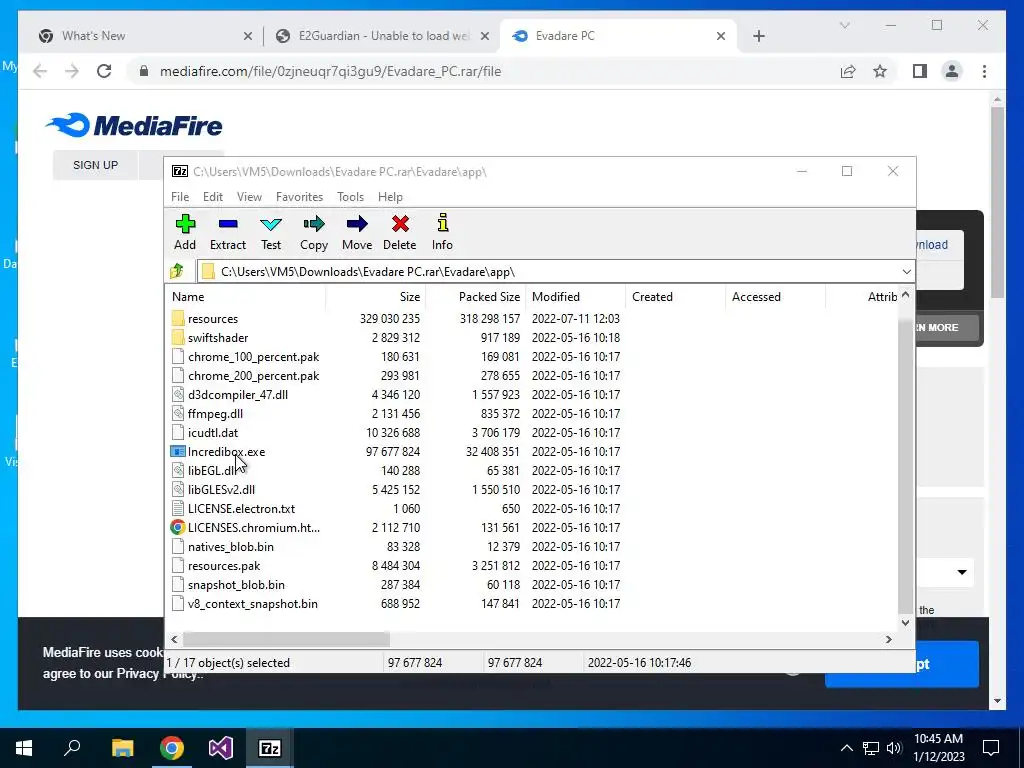This screenshot has width=1024, height=768.
Task: Run the Test archive tool
Action: [x=271, y=224]
